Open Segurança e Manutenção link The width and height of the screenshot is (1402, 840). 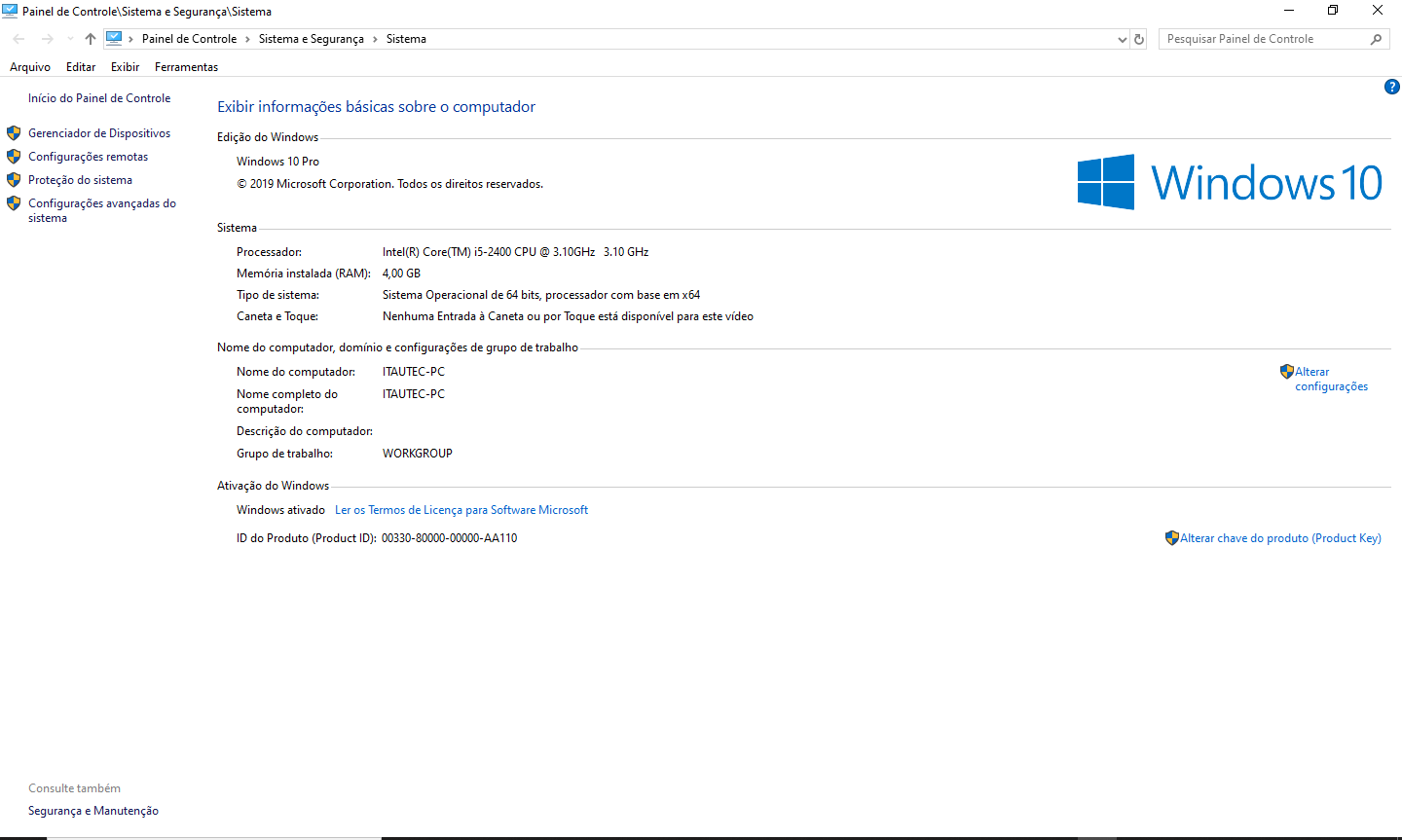93,811
